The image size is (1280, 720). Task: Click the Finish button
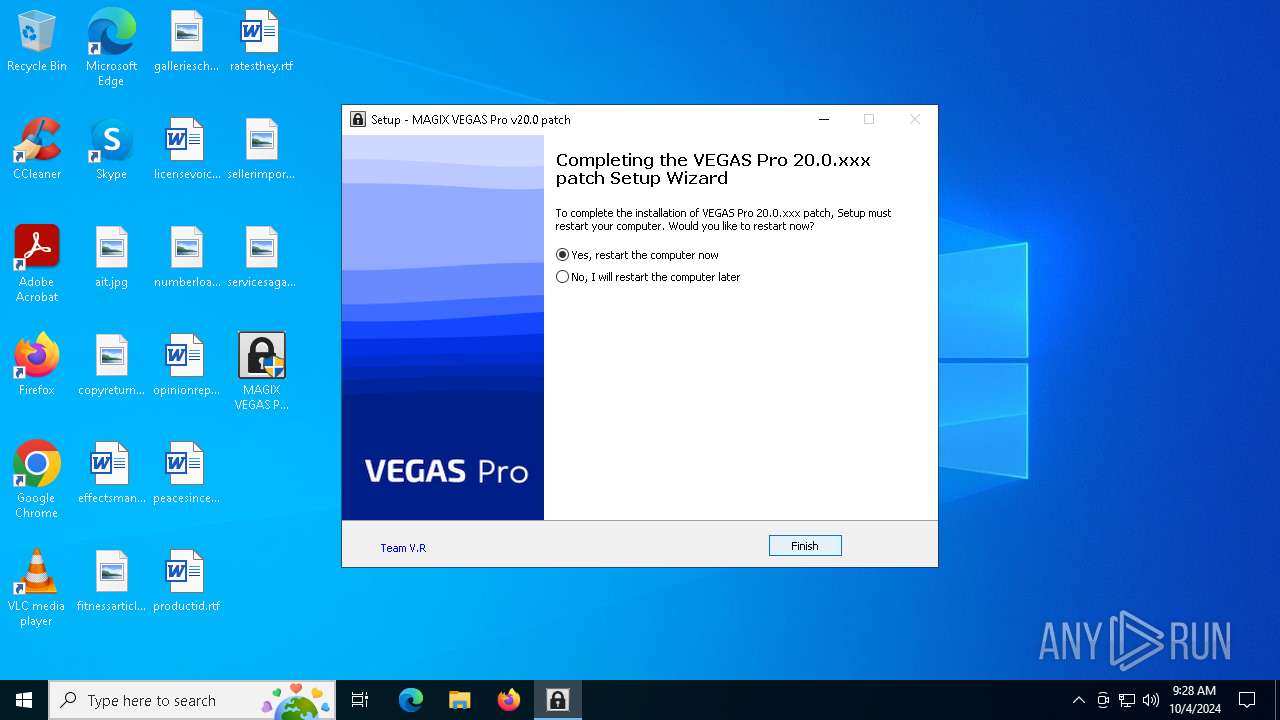[x=805, y=546]
